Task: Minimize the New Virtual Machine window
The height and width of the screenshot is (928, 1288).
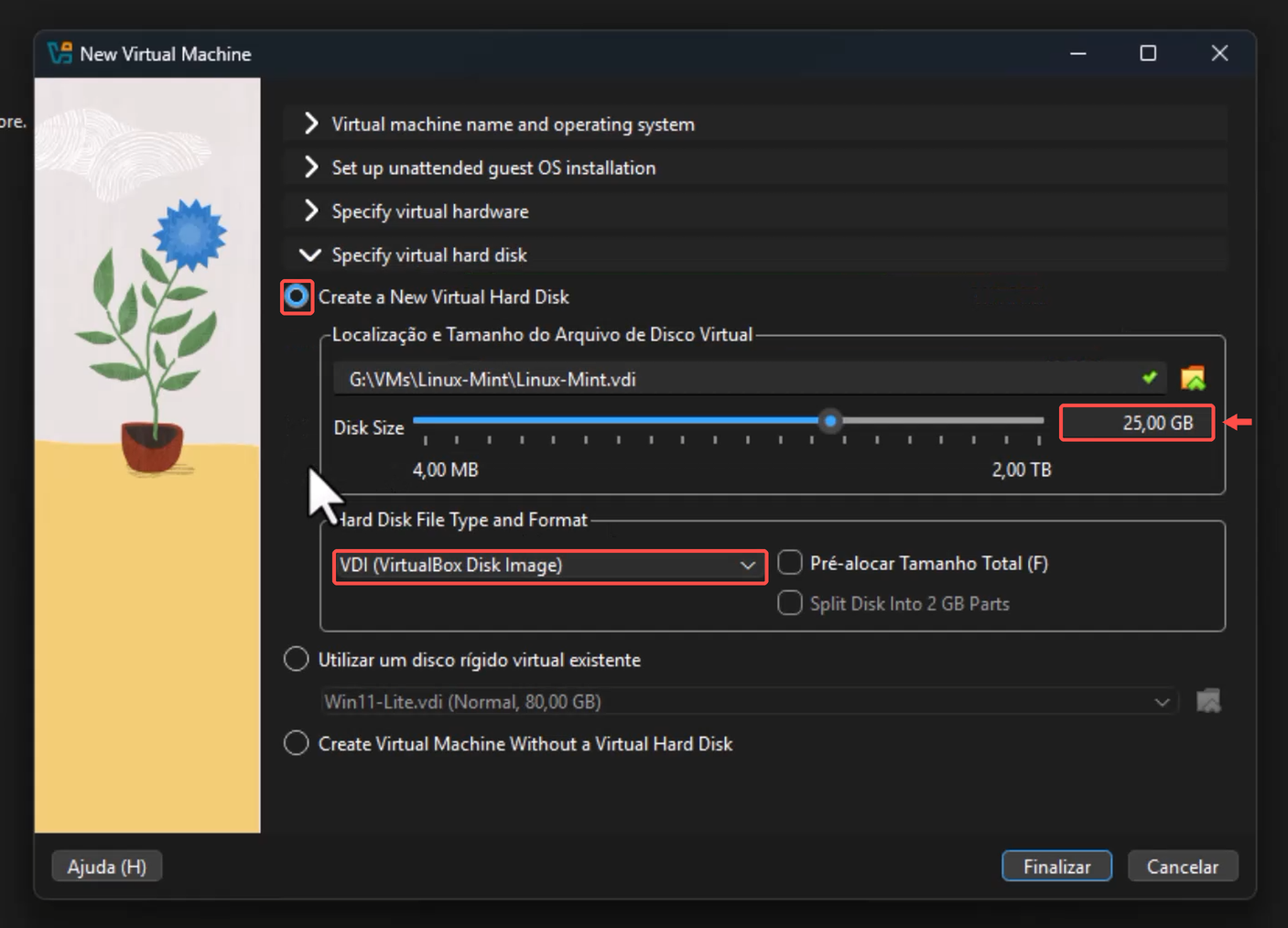Action: 1078,53
